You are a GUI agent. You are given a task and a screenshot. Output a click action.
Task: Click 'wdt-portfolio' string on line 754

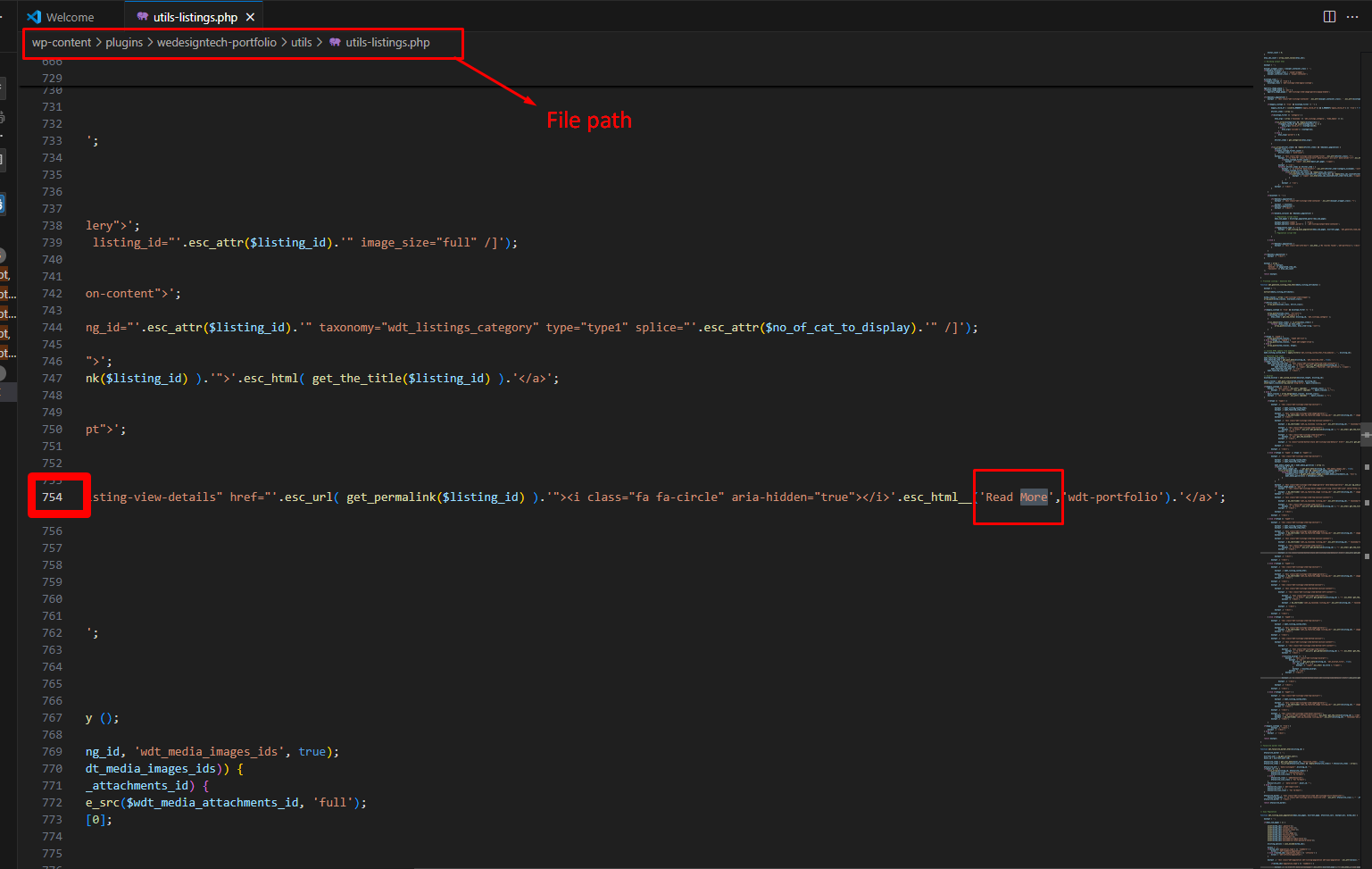coord(1112,497)
